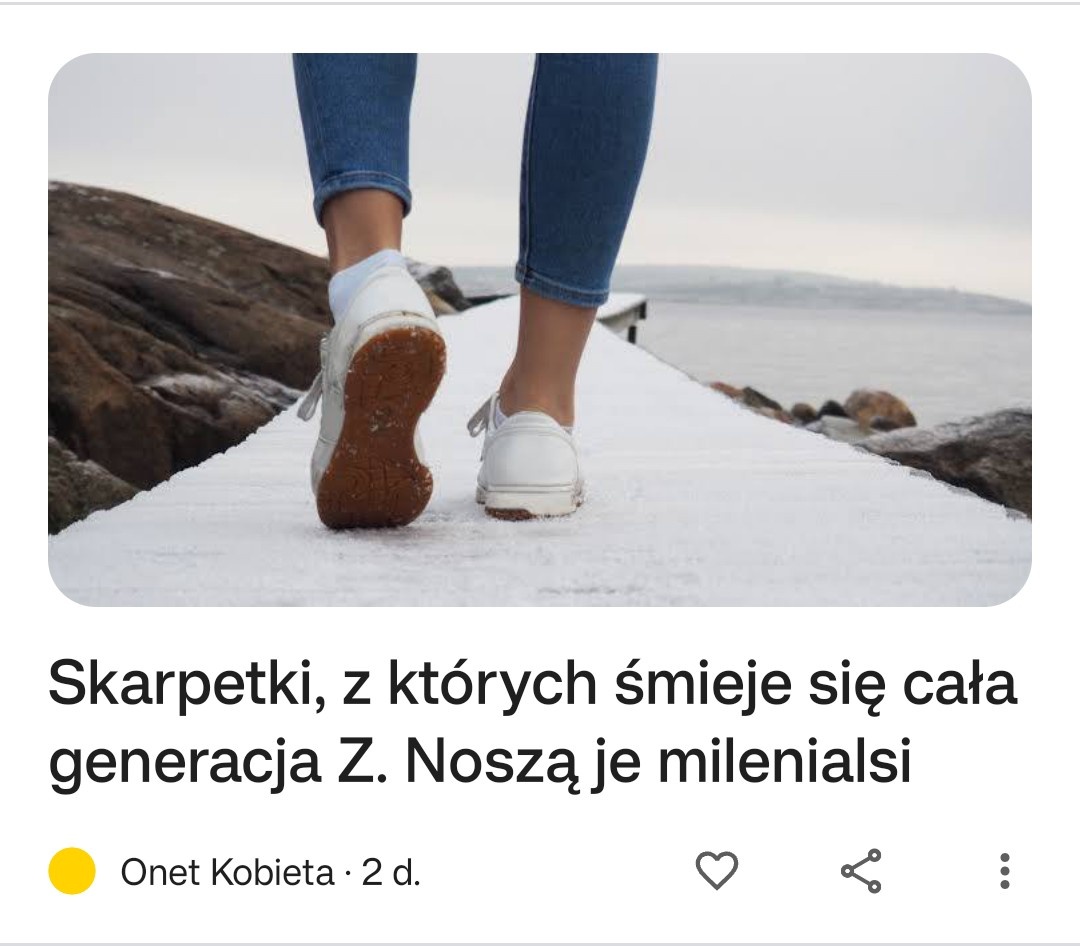Viewport: 1080px width, 946px height.
Task: Tap the white sneakers article thumbnail
Action: 539,329
